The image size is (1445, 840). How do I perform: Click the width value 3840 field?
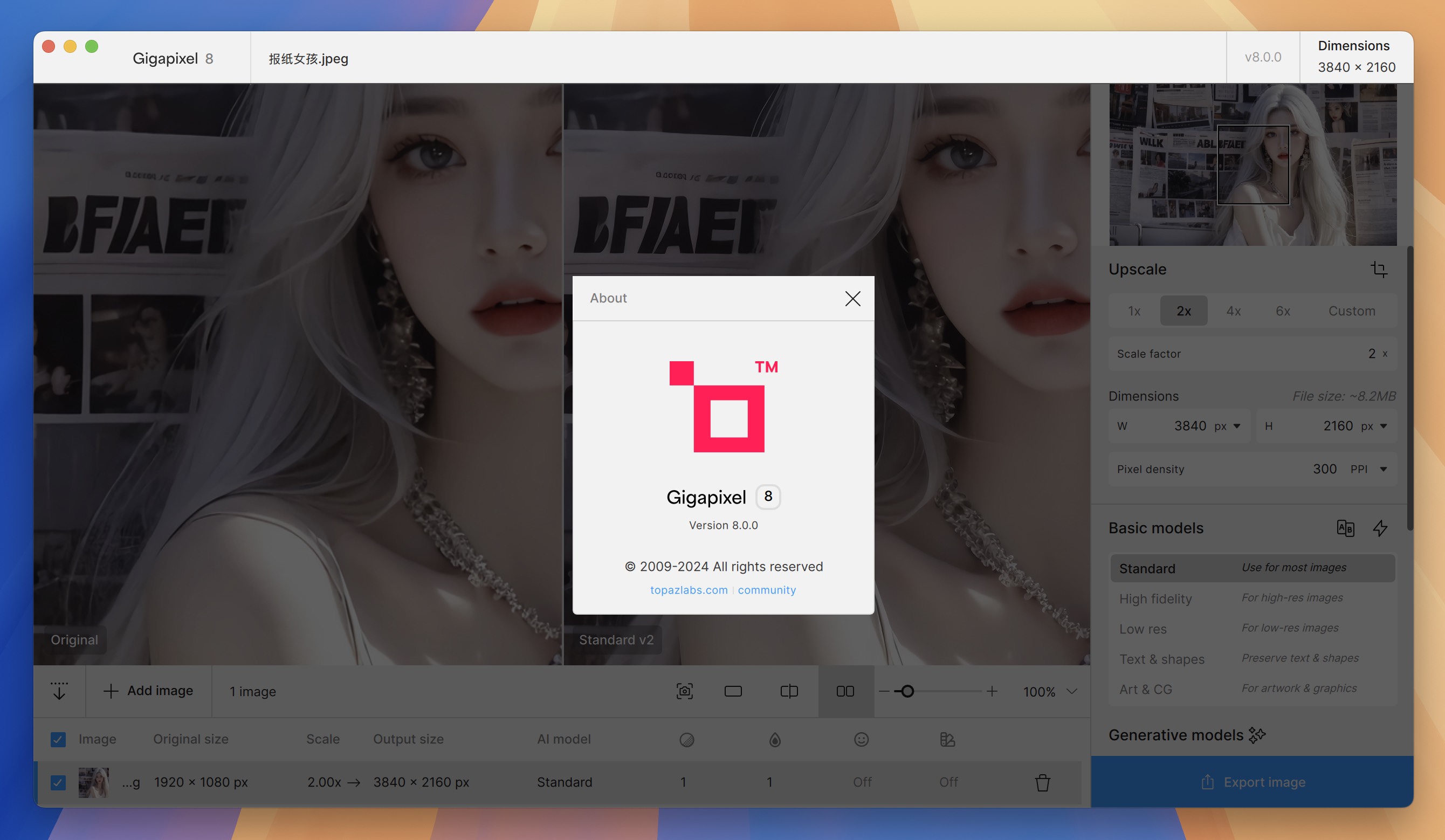[1190, 426]
